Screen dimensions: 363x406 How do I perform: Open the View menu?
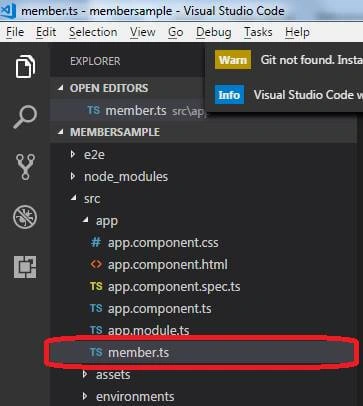[x=143, y=32]
